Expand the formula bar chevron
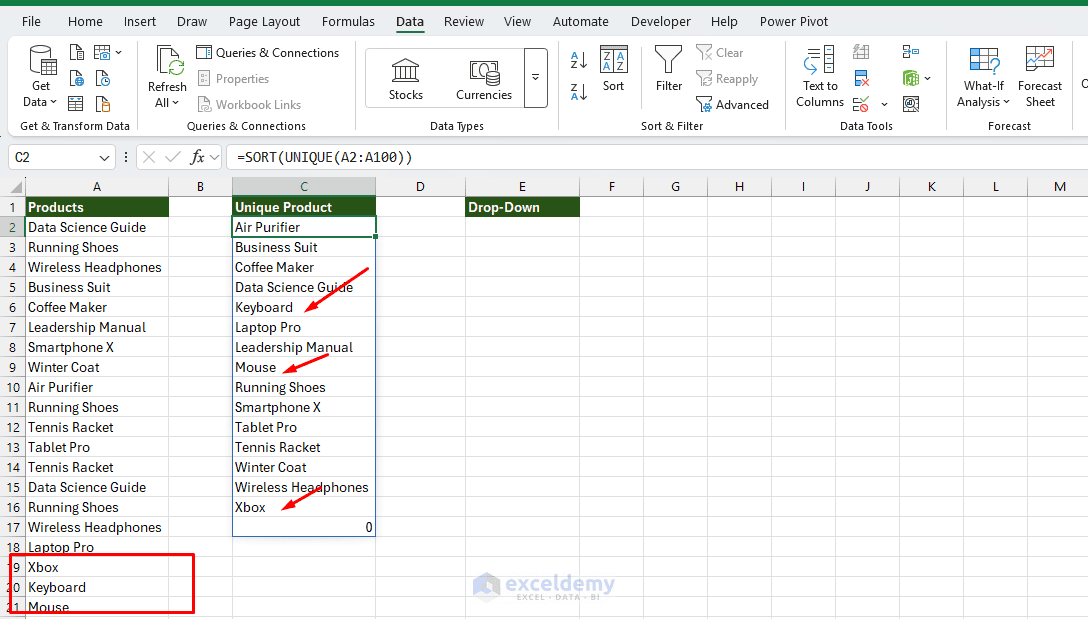The image size is (1088, 619). click(x=214, y=158)
